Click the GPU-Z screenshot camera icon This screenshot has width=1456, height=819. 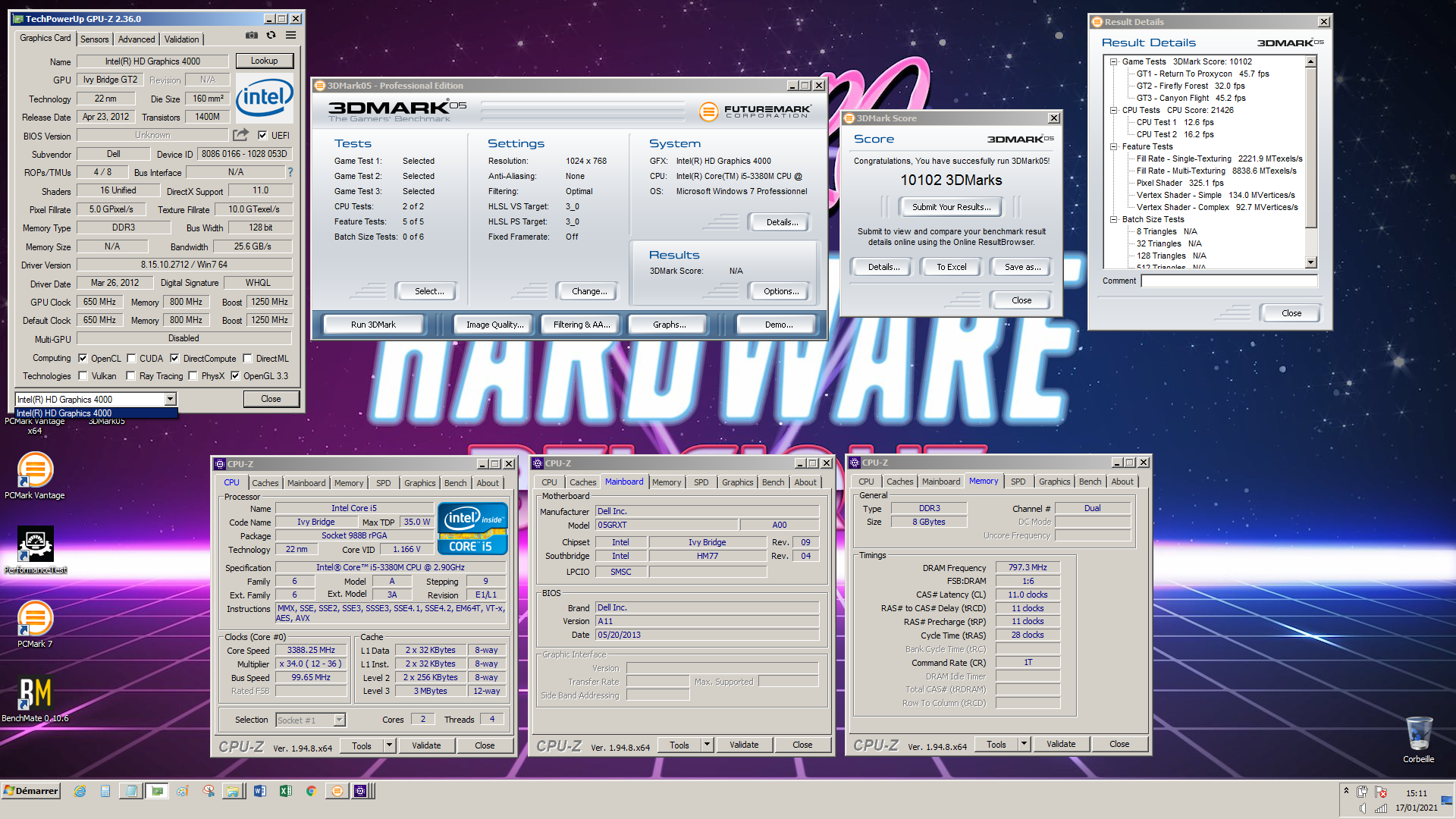(x=251, y=35)
